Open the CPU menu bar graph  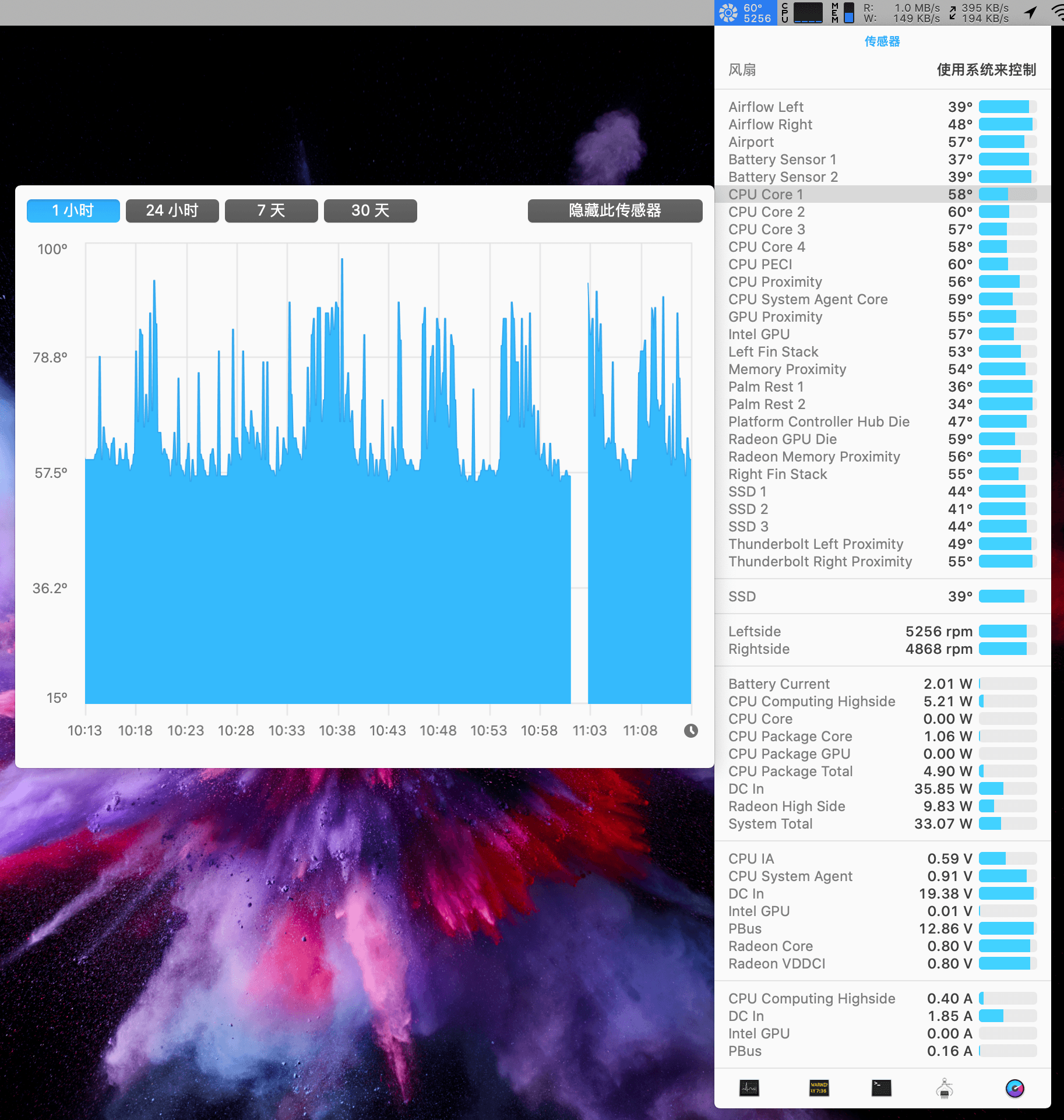(802, 13)
